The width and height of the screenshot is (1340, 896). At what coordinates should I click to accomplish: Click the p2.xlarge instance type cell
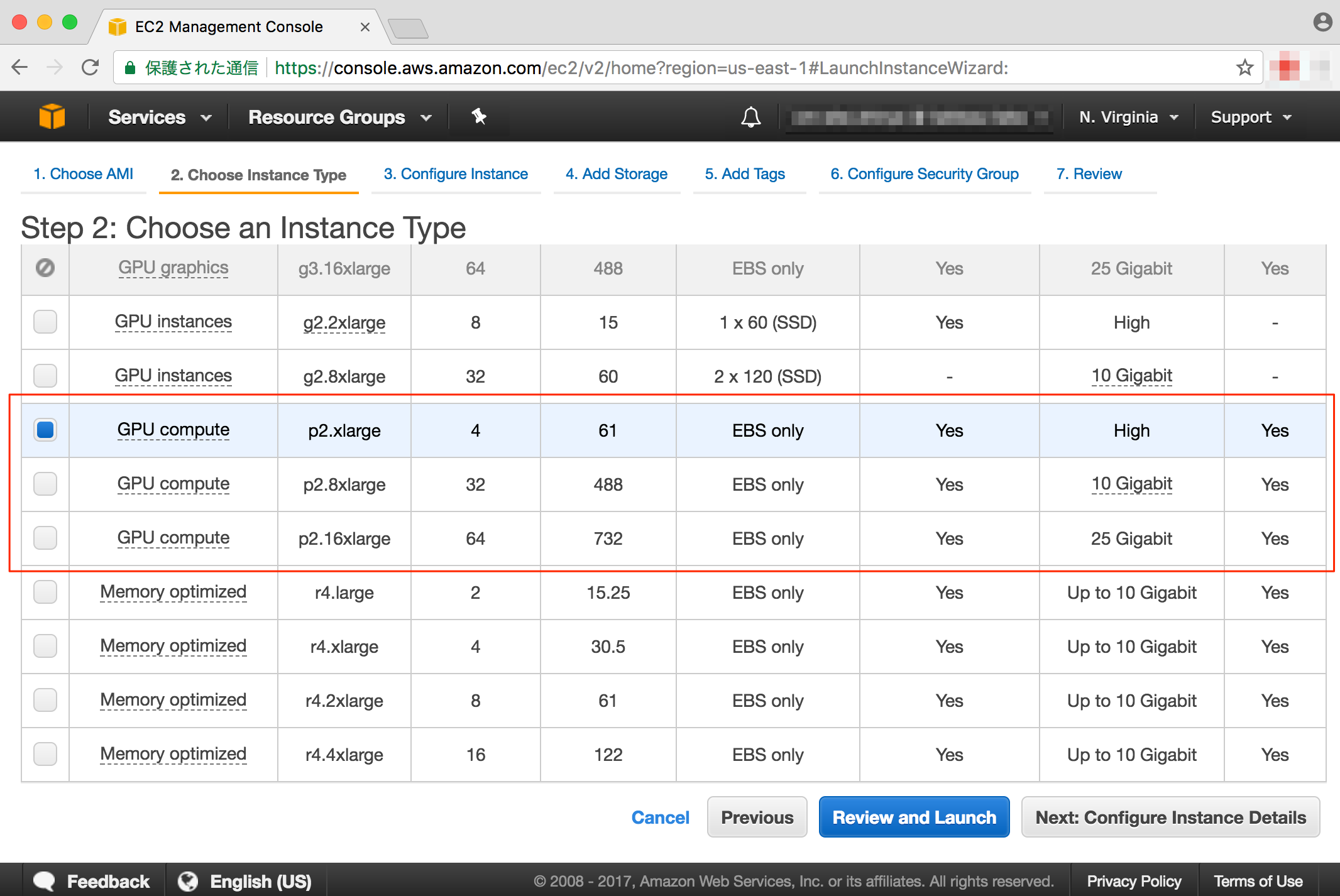coord(344,430)
